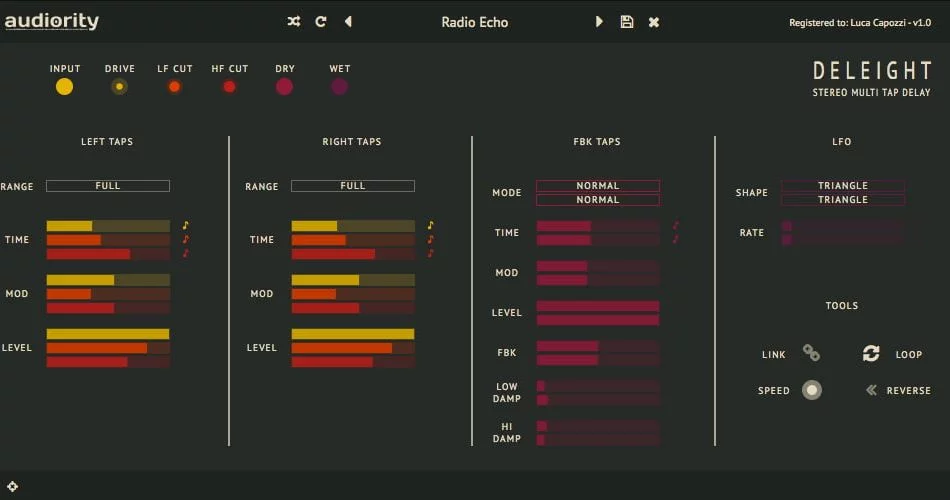Delete preset using the X icon
The width and height of the screenshot is (950, 500).
pyautogui.click(x=654, y=22)
